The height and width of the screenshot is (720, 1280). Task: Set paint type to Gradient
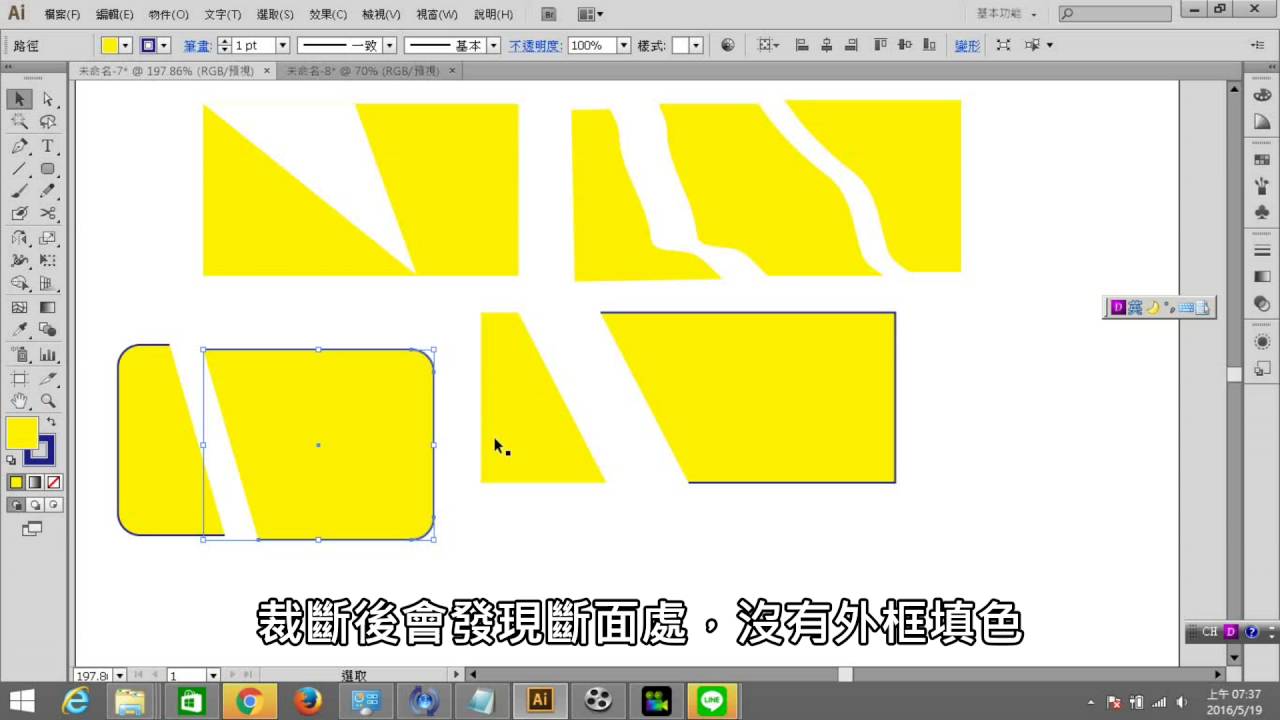[x=35, y=482]
